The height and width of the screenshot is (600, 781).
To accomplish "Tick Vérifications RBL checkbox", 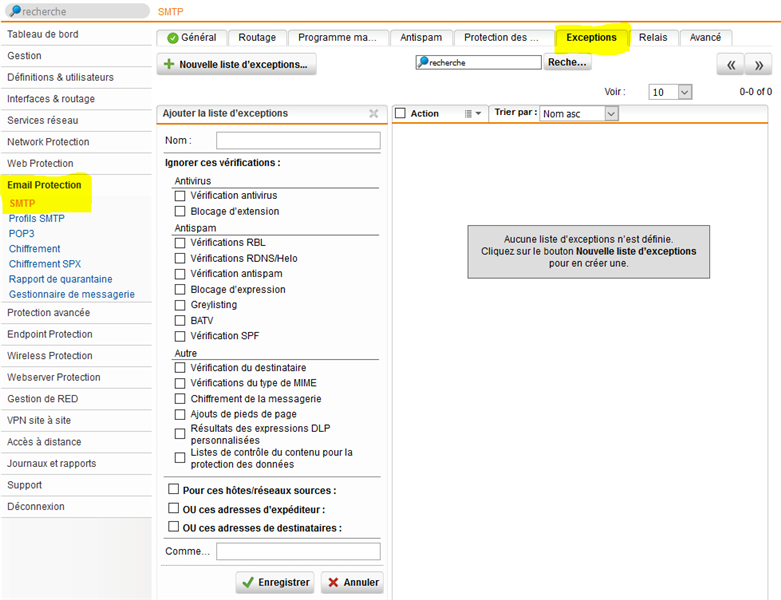I will point(180,242).
